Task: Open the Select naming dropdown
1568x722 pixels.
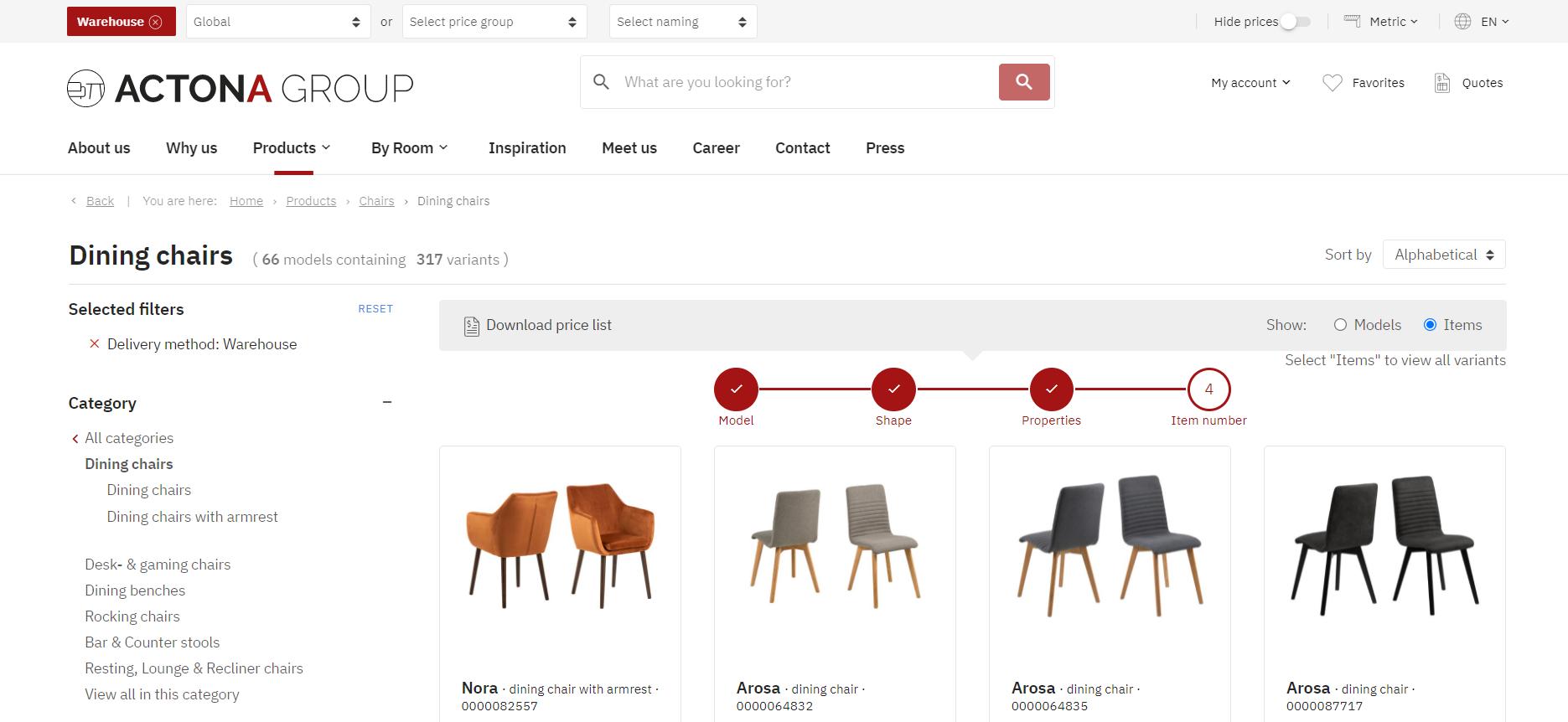Action: click(683, 22)
